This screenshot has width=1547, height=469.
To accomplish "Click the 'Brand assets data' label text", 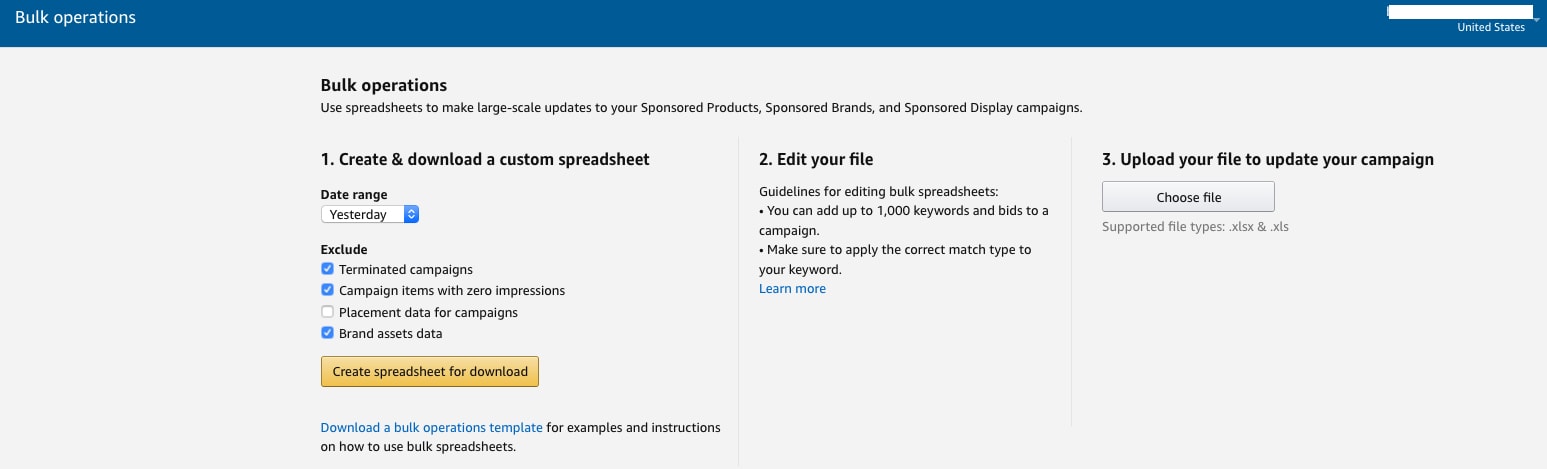I will (390, 333).
